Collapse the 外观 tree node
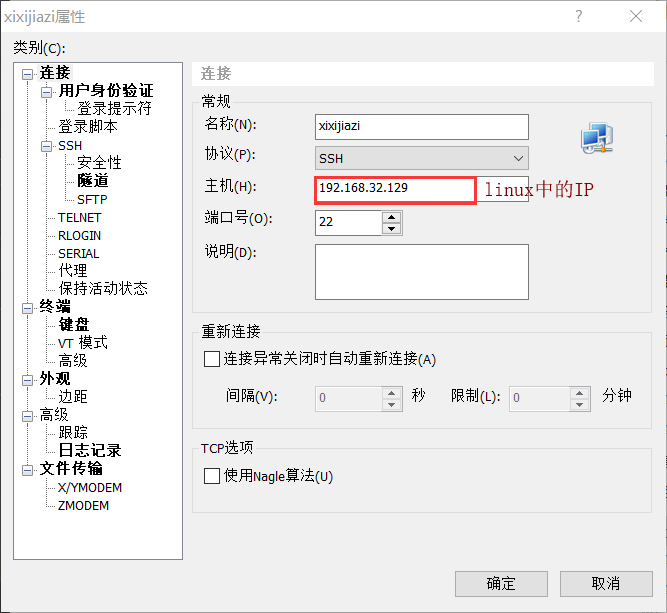Screen dimensions: 667x613 tap(27, 380)
